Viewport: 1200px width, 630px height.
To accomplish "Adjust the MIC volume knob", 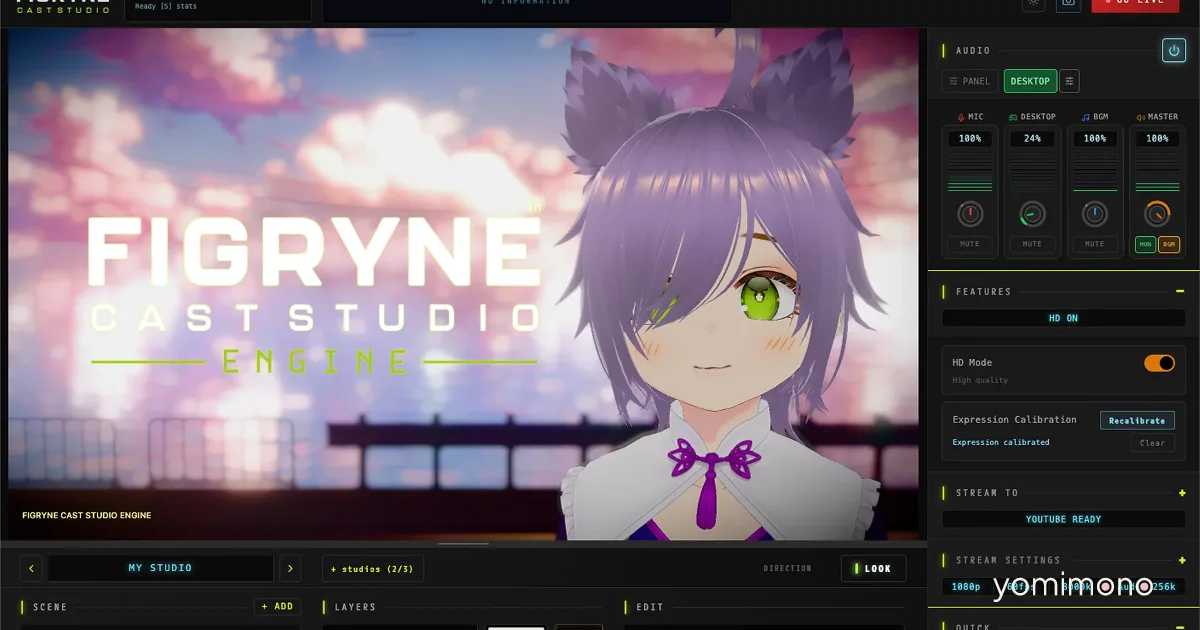I will [970, 213].
